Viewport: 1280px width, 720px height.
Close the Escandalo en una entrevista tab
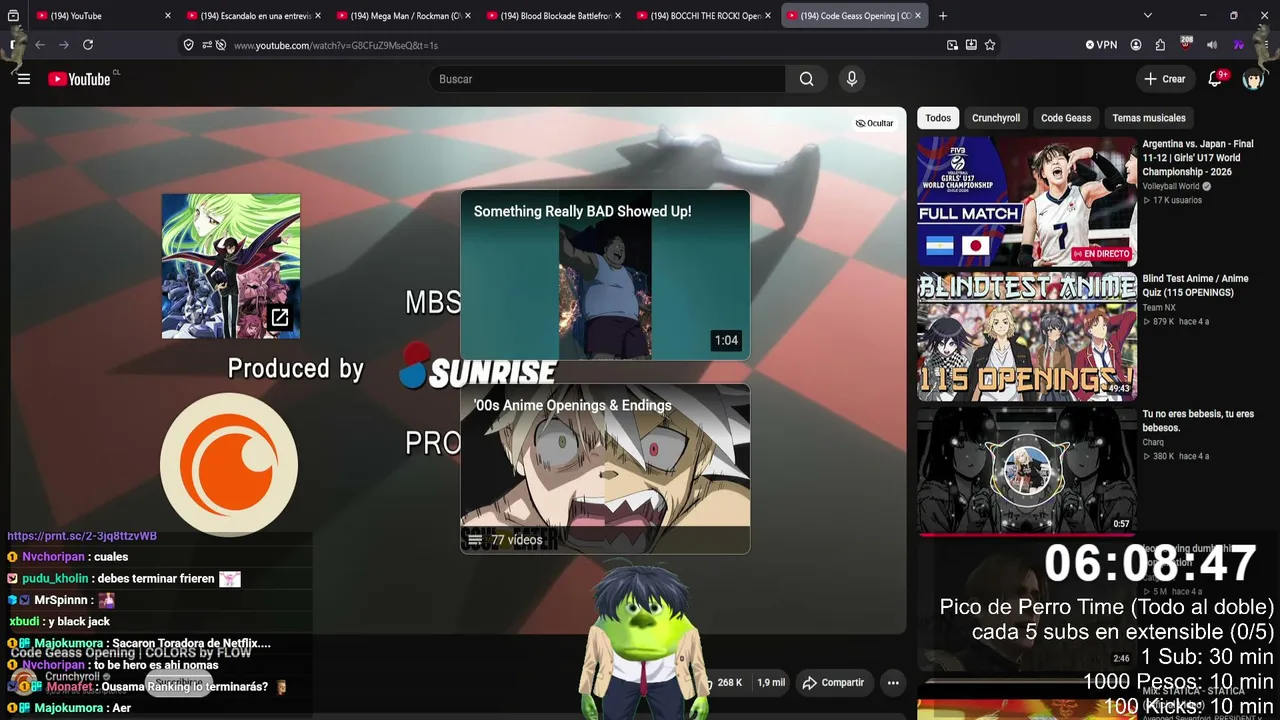(x=318, y=16)
